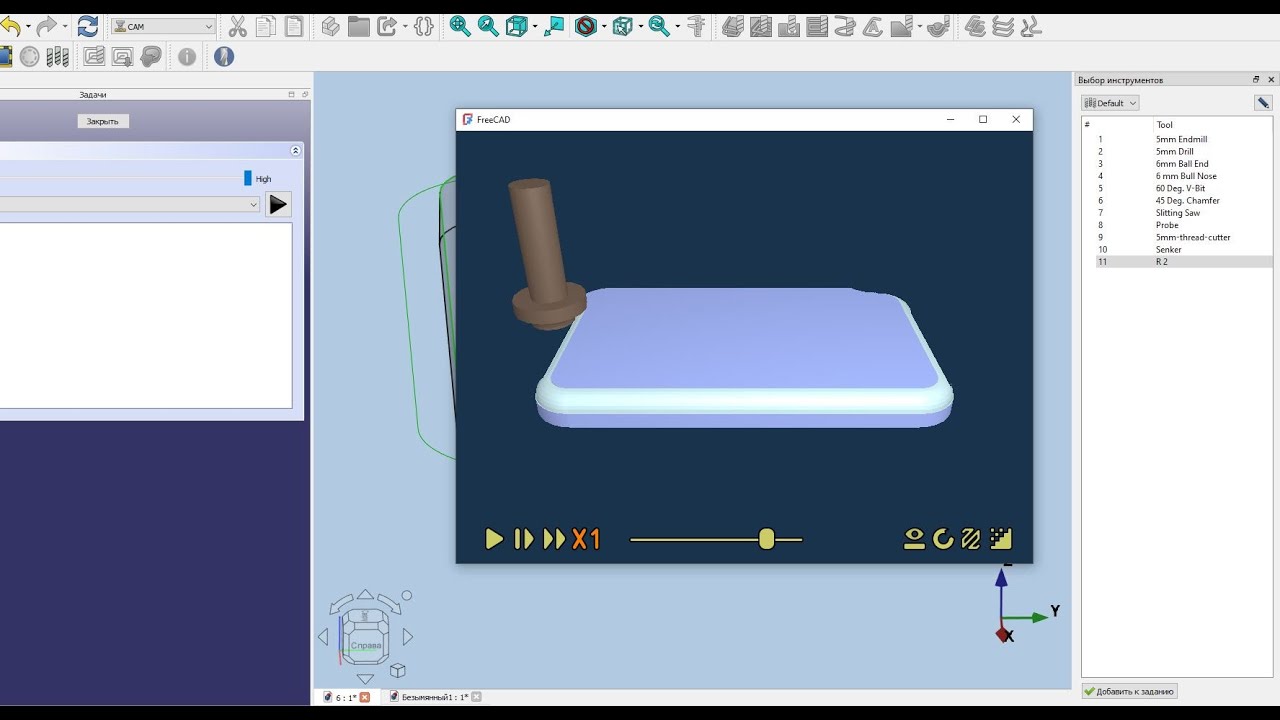Toggle the toolpath lines icon in simulator

971,539
